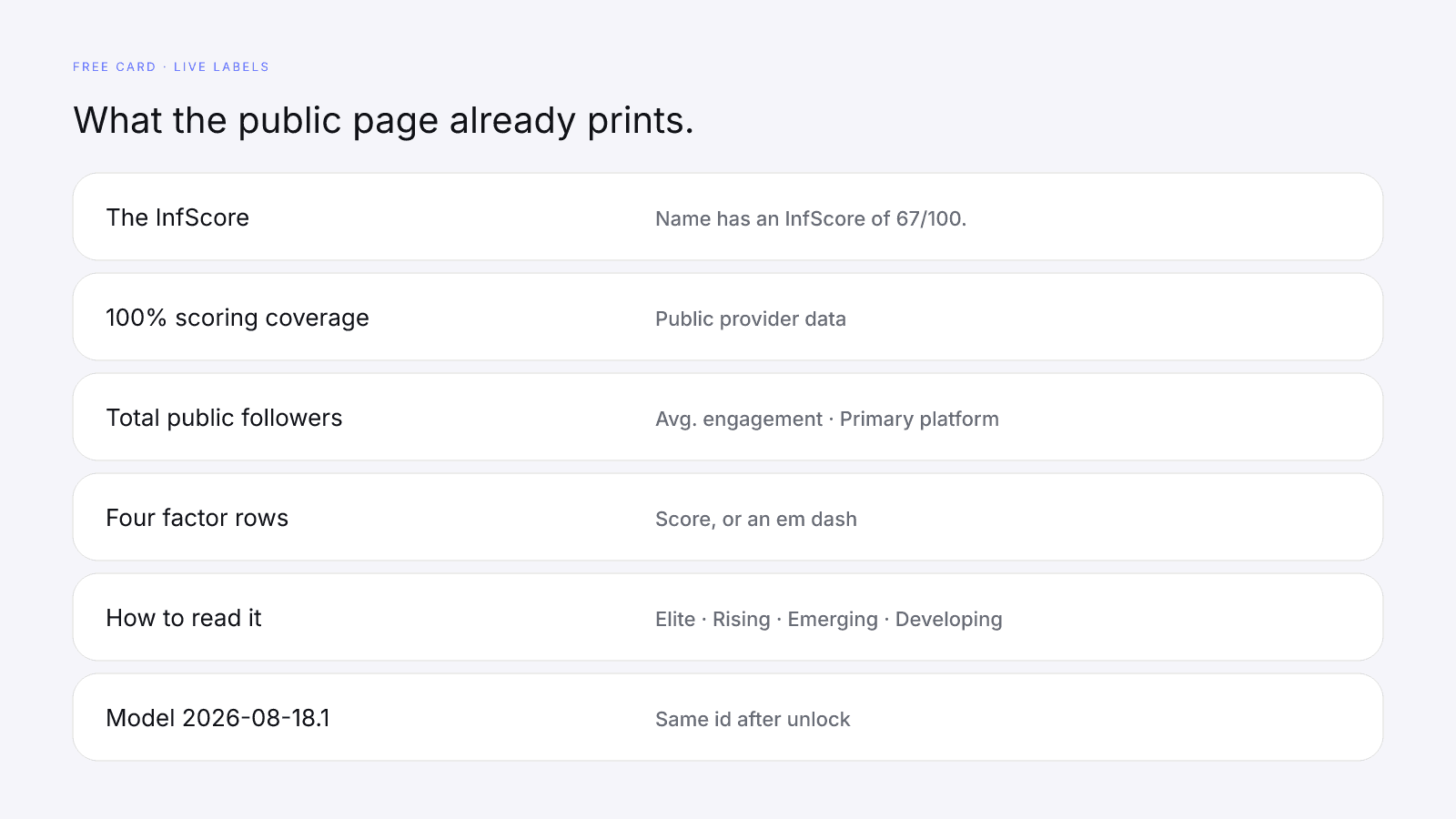The width and height of the screenshot is (1456, 819).
Task: Click 'Score, or an em dash' description
Action: point(756,519)
